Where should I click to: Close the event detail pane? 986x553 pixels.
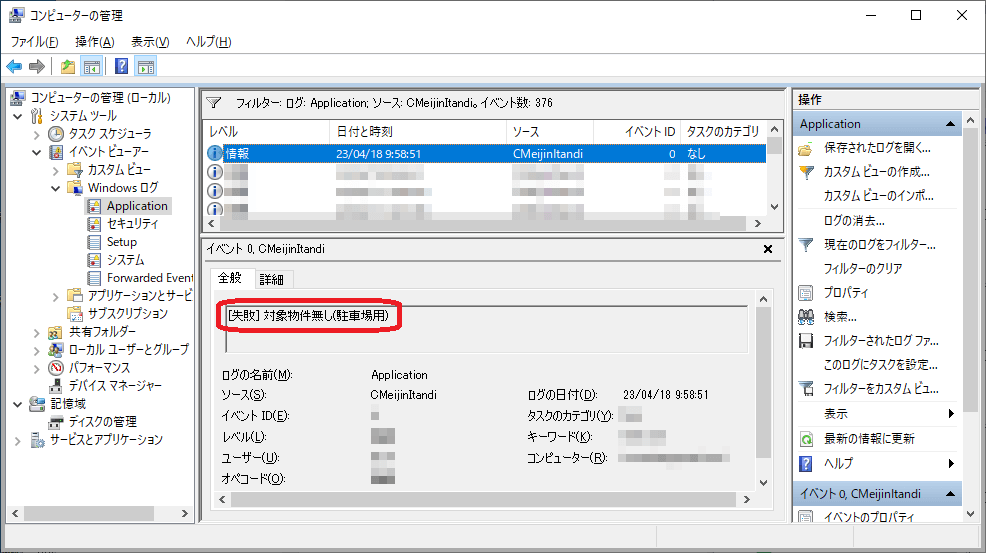pyautogui.click(x=767, y=249)
